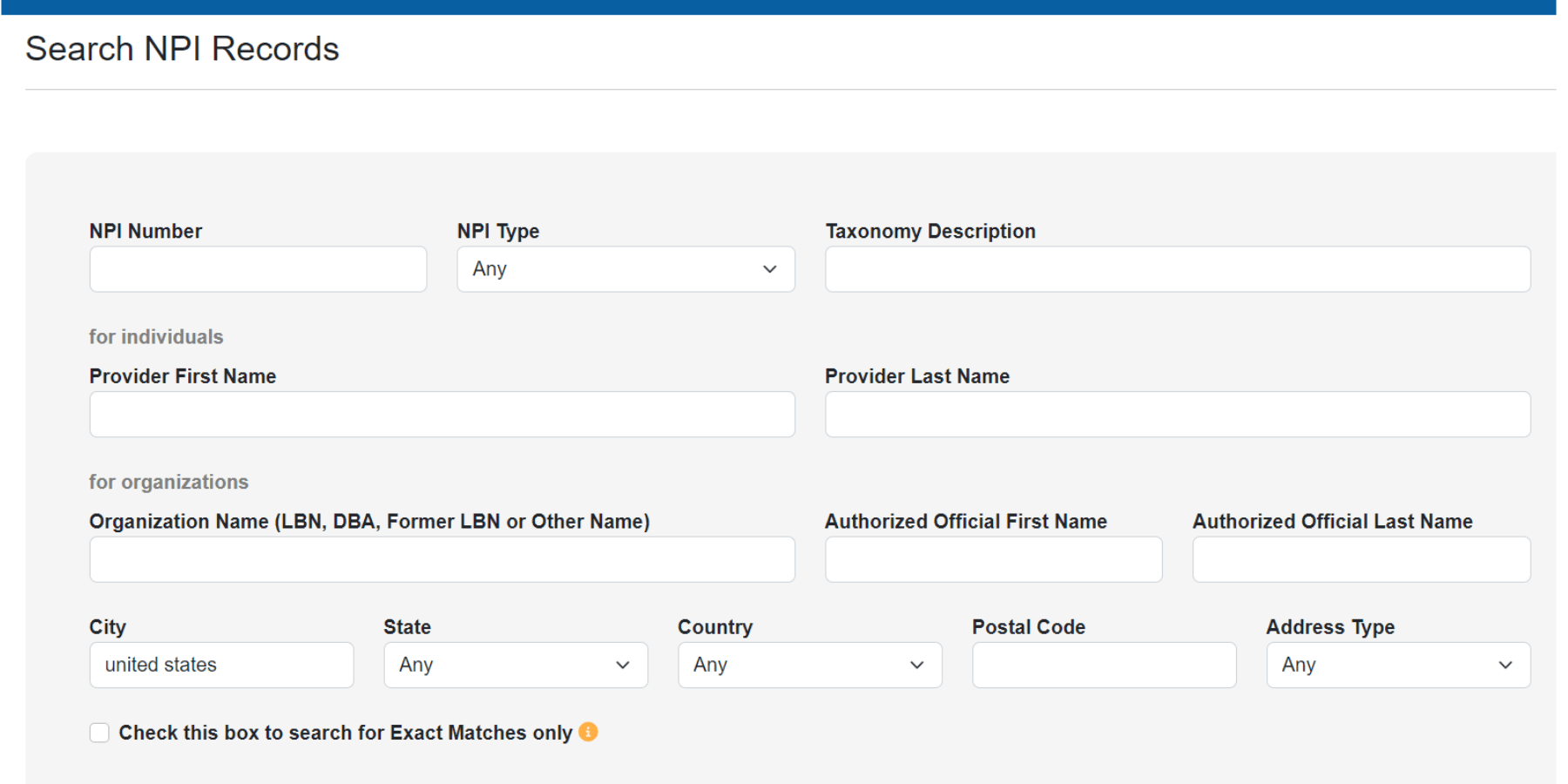The width and height of the screenshot is (1568, 784).
Task: Click the 'for individuals' section label
Action: 156,337
